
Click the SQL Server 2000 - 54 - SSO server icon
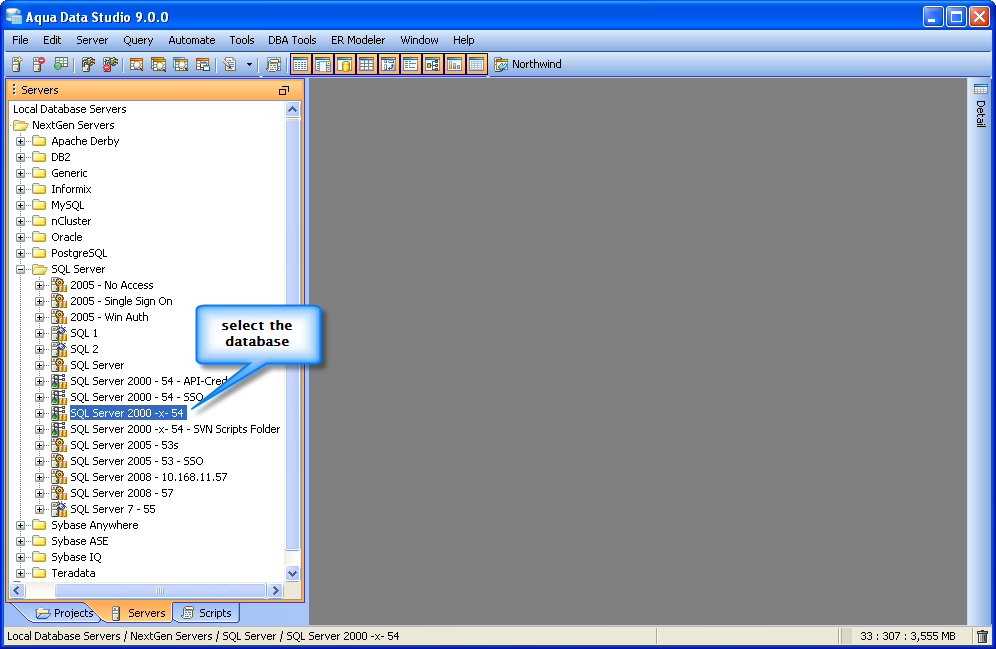[58, 397]
